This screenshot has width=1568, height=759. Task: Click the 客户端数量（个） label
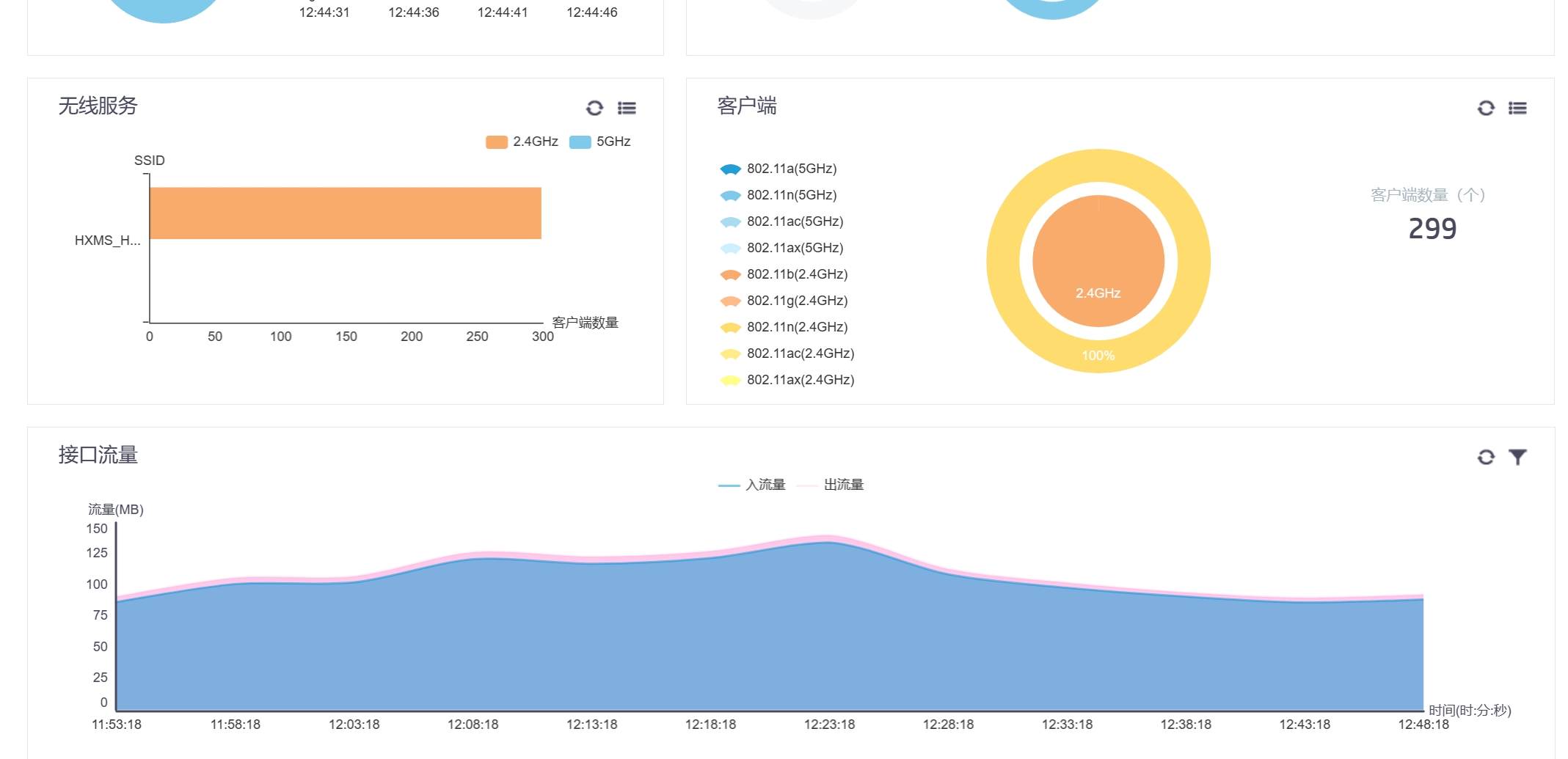[x=1428, y=195]
